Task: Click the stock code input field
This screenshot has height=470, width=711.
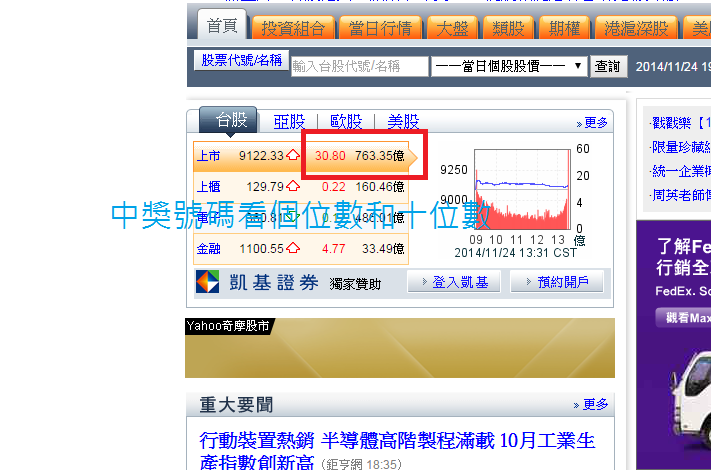Action: click(359, 67)
